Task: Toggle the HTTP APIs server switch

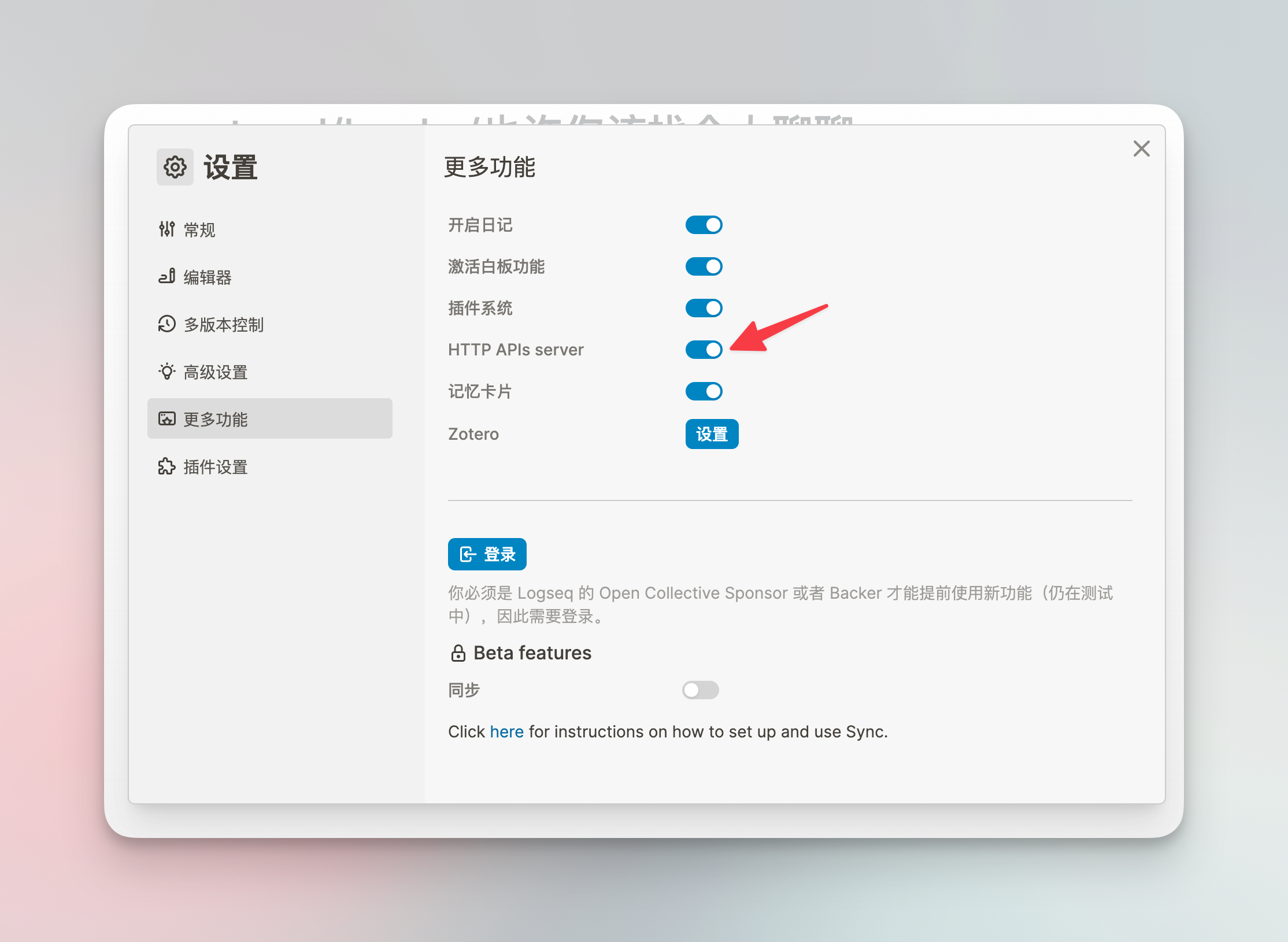Action: (x=704, y=350)
